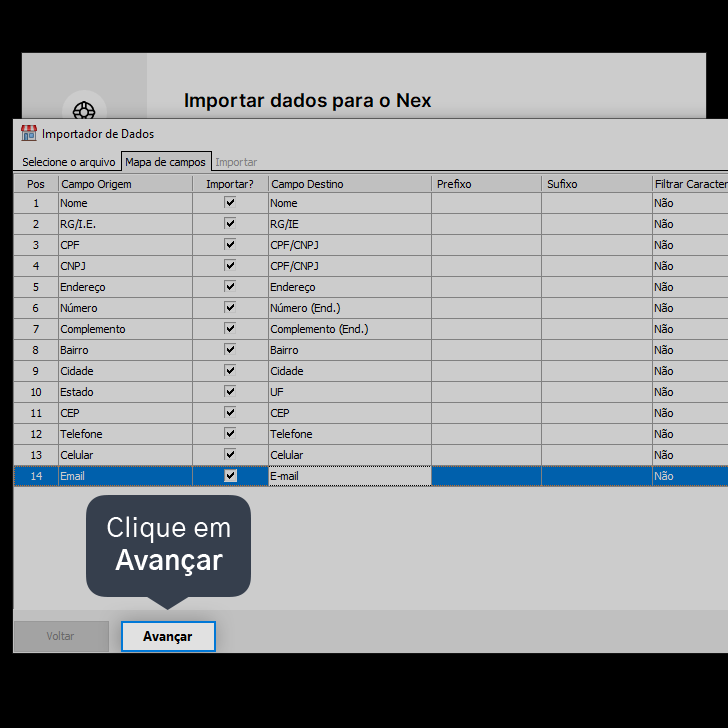This screenshot has height=728, width=728.
Task: Change the Complemento (End.) destination field
Action: 350,329
